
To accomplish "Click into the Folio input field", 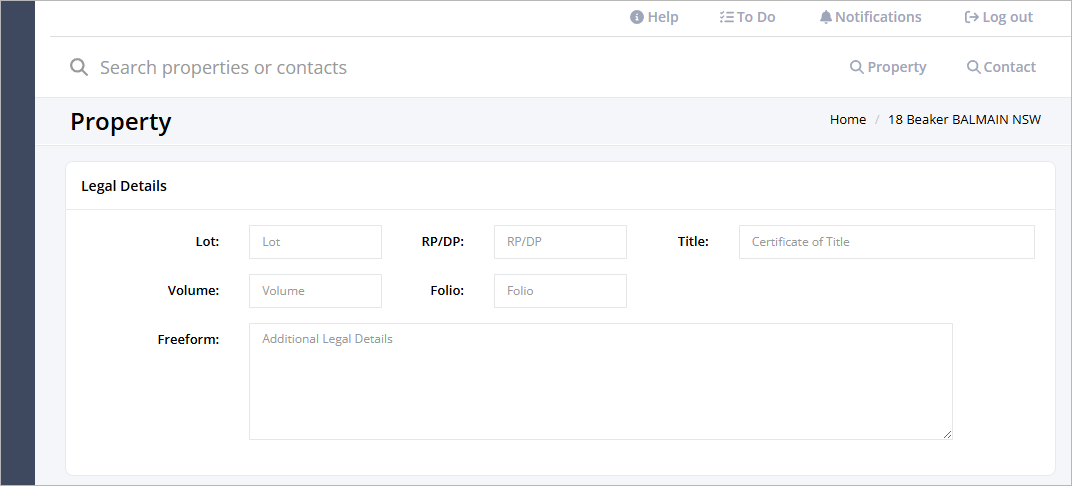I will click(x=560, y=291).
